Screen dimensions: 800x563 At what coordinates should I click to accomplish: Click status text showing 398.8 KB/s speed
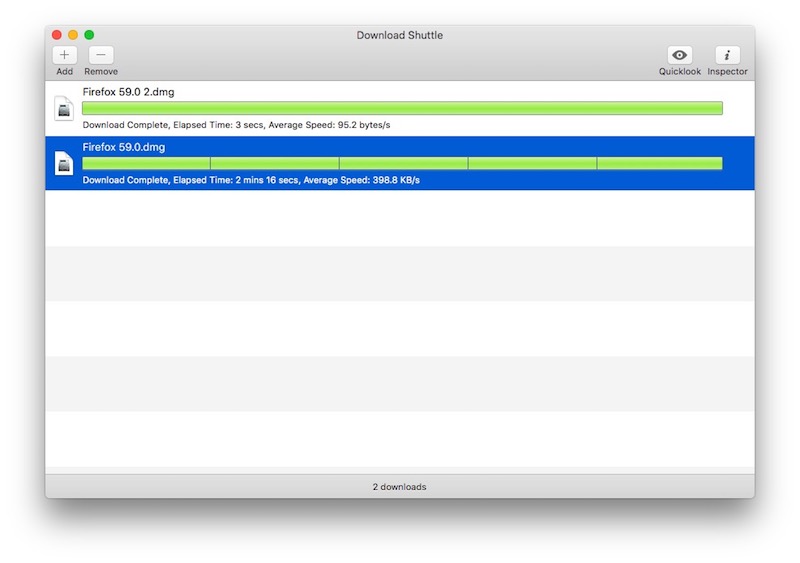[251, 180]
